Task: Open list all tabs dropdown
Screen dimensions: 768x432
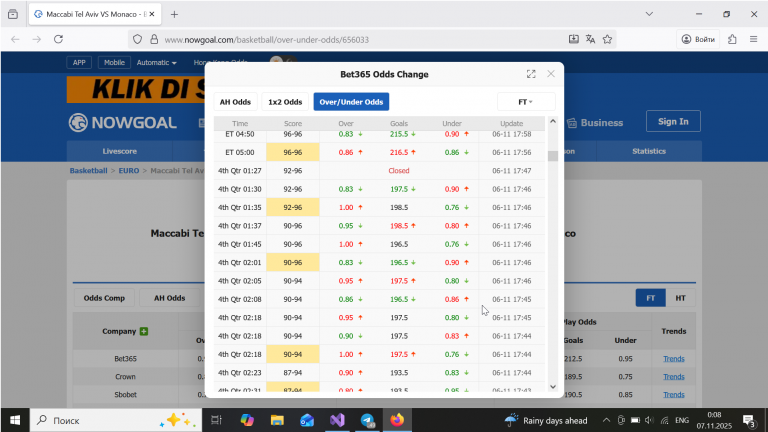Action: 649,14
